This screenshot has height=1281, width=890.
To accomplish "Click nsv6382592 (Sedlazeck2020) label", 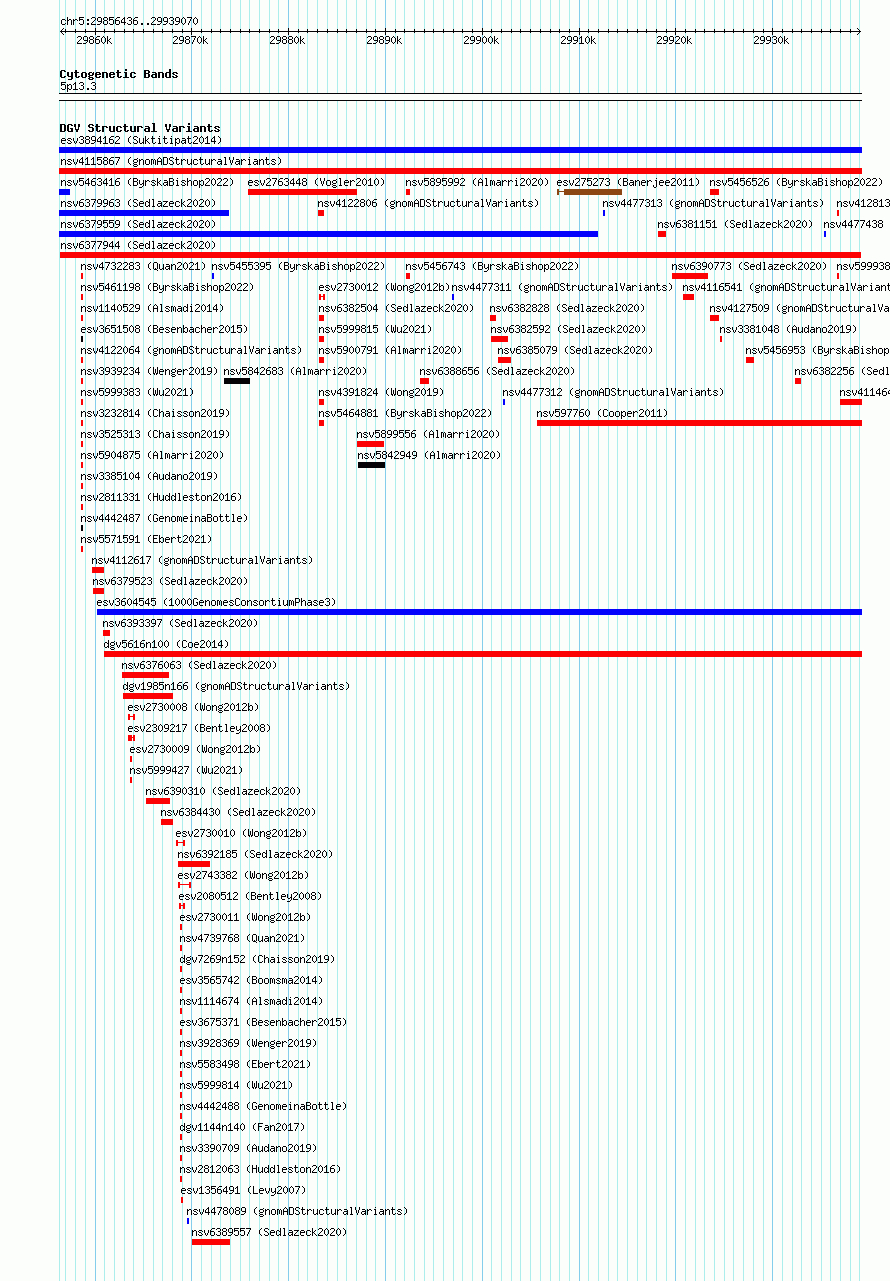I will point(568,330).
